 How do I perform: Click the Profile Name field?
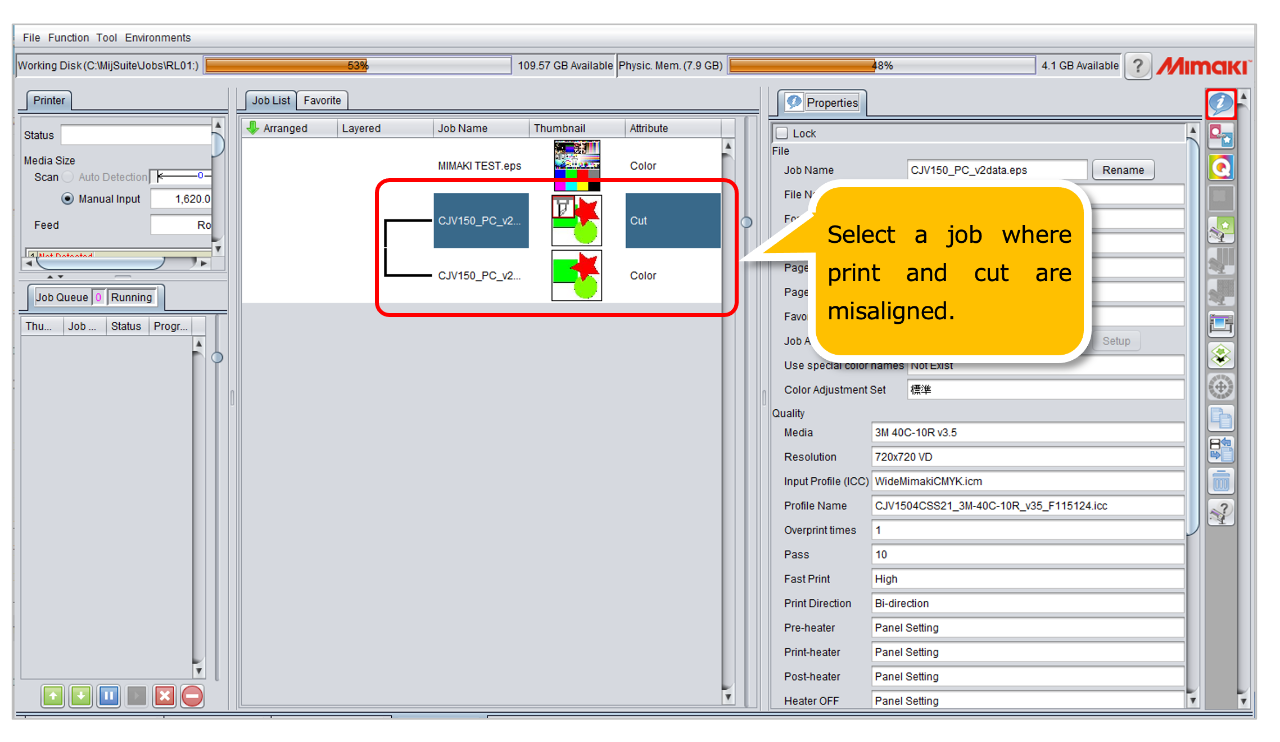1028,506
